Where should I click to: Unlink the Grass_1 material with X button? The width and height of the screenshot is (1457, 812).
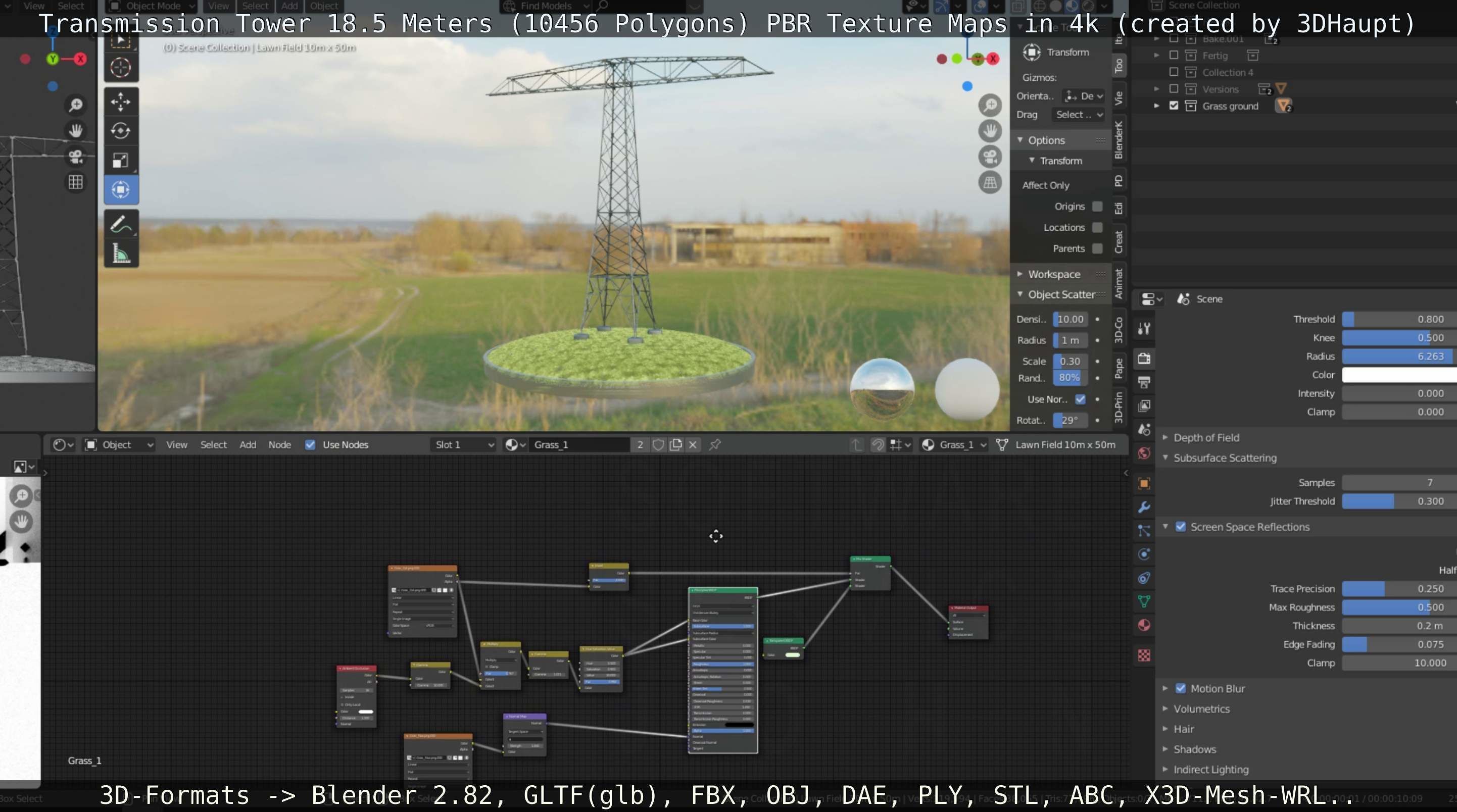click(692, 444)
